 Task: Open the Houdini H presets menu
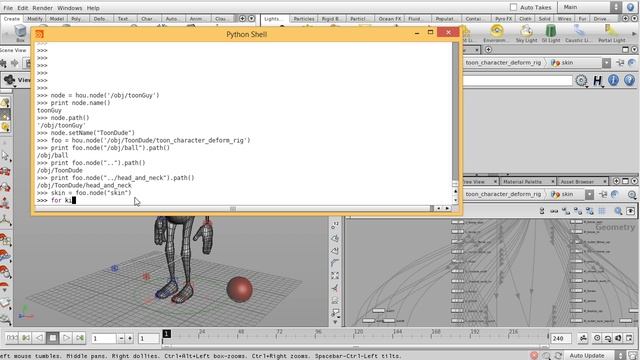(x=597, y=80)
